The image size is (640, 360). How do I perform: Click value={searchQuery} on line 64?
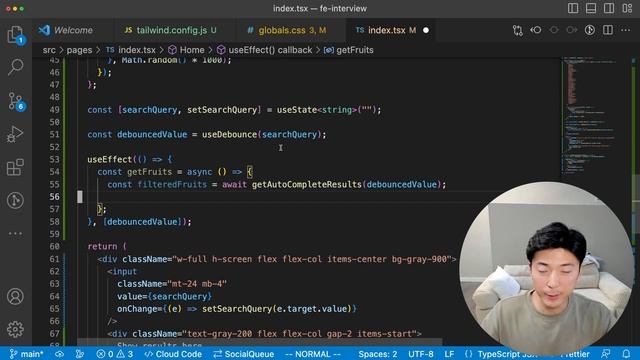pyautogui.click(x=164, y=296)
